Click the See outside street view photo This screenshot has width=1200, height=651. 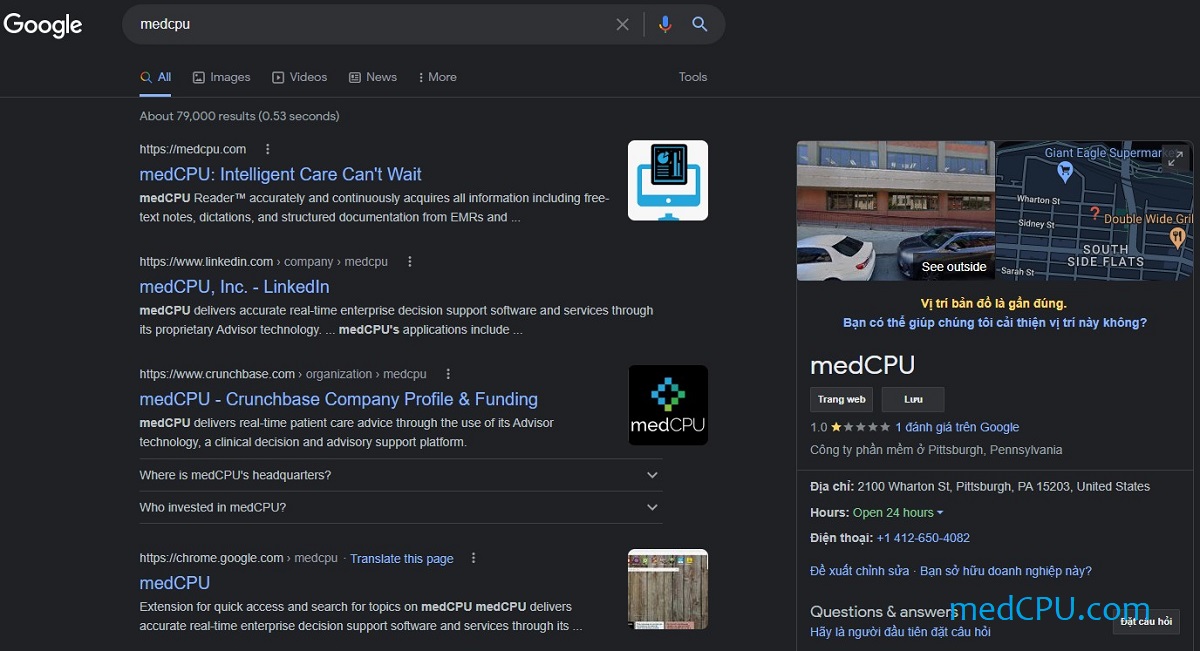pyautogui.click(x=896, y=210)
